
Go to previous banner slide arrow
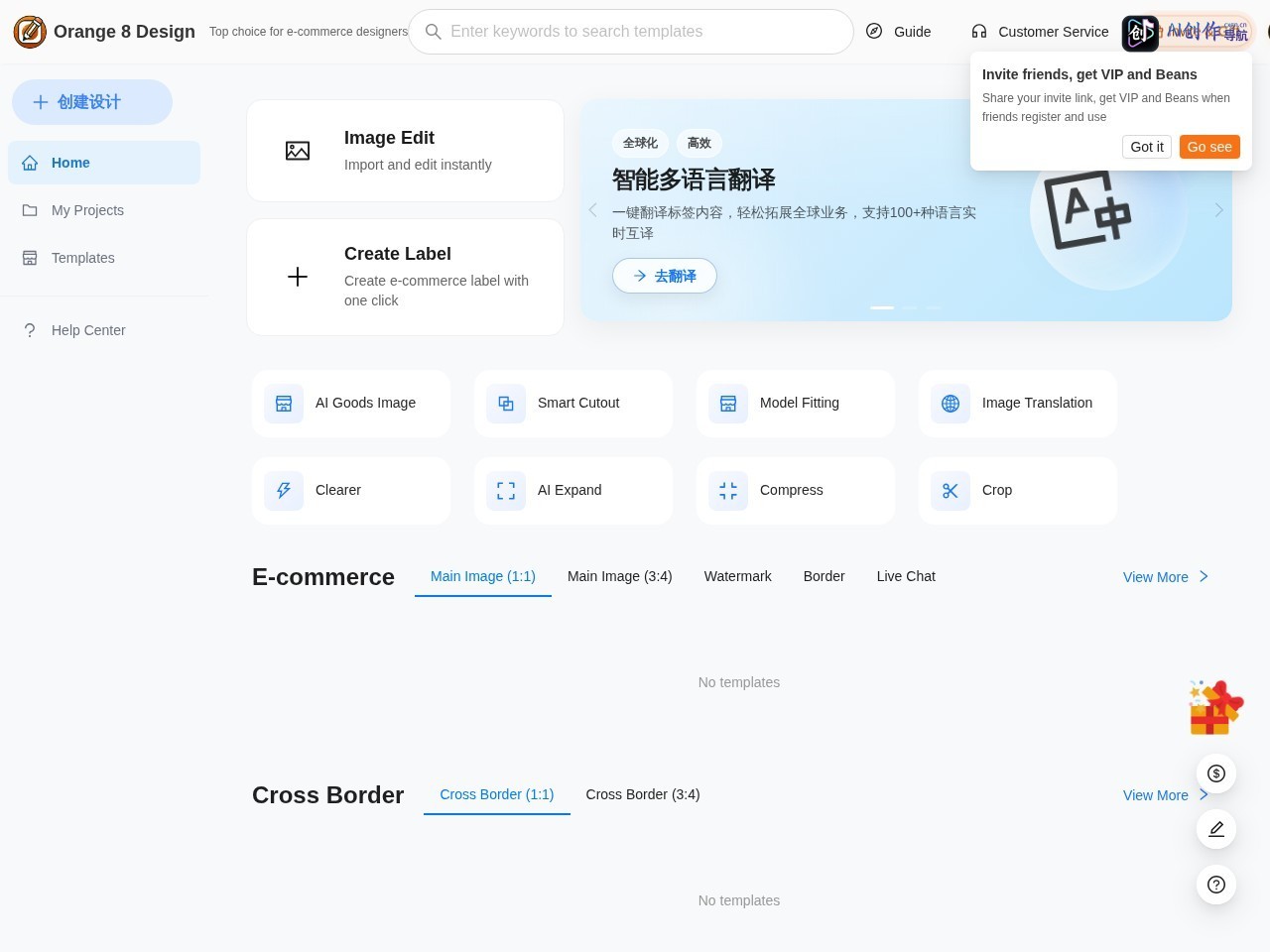coord(592,210)
